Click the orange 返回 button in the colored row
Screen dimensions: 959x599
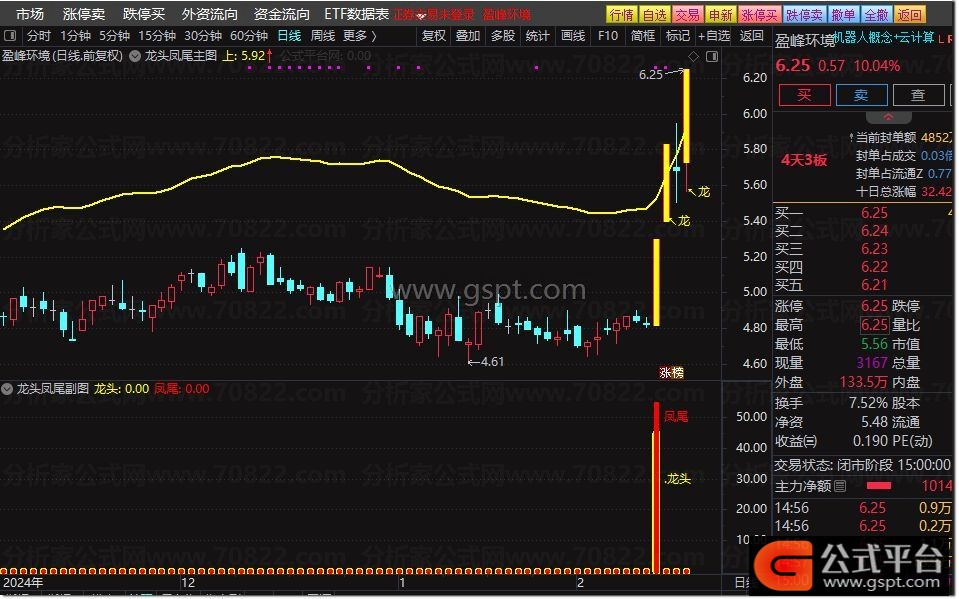tap(909, 14)
